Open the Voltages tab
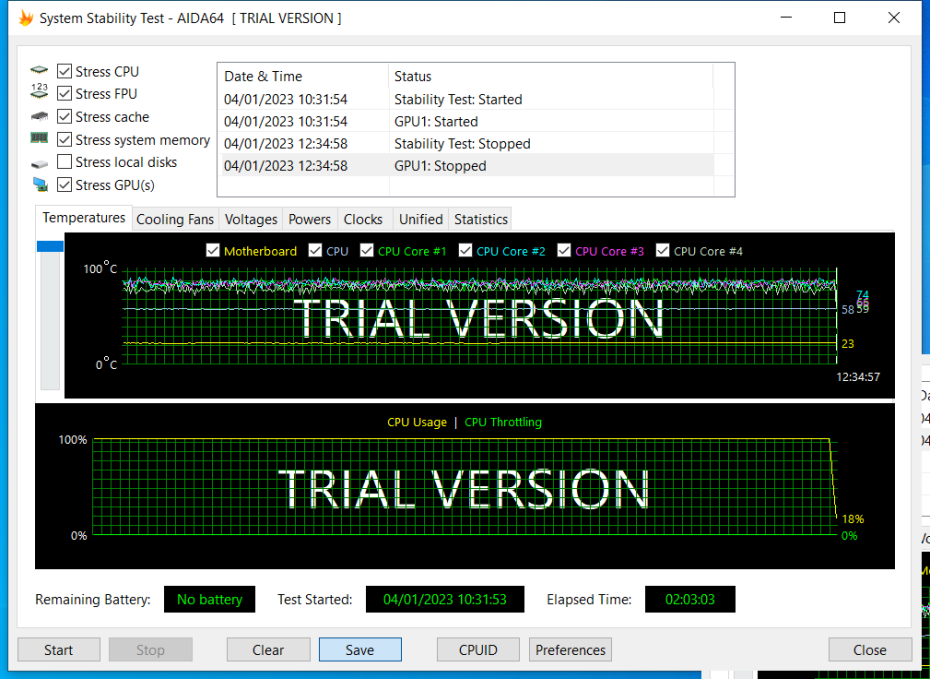The width and height of the screenshot is (930, 679). [x=251, y=219]
